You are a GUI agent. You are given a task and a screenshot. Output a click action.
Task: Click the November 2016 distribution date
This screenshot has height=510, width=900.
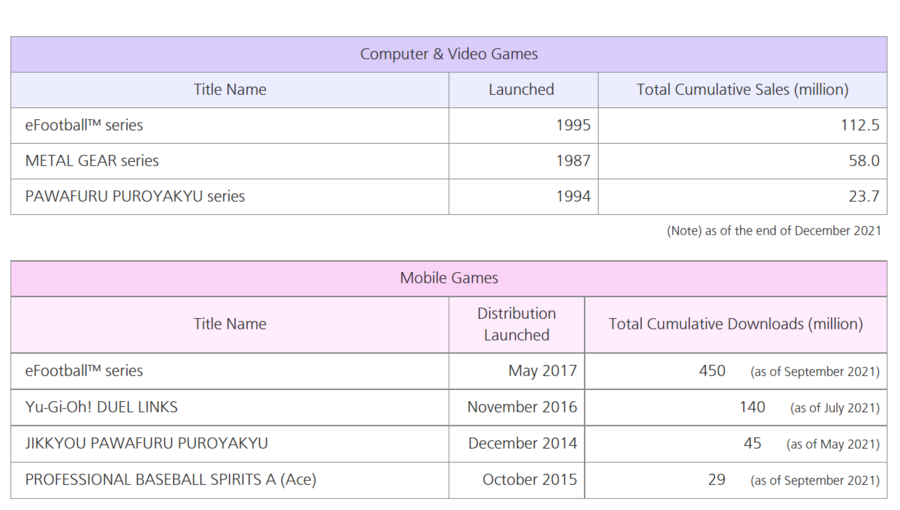[x=522, y=407]
